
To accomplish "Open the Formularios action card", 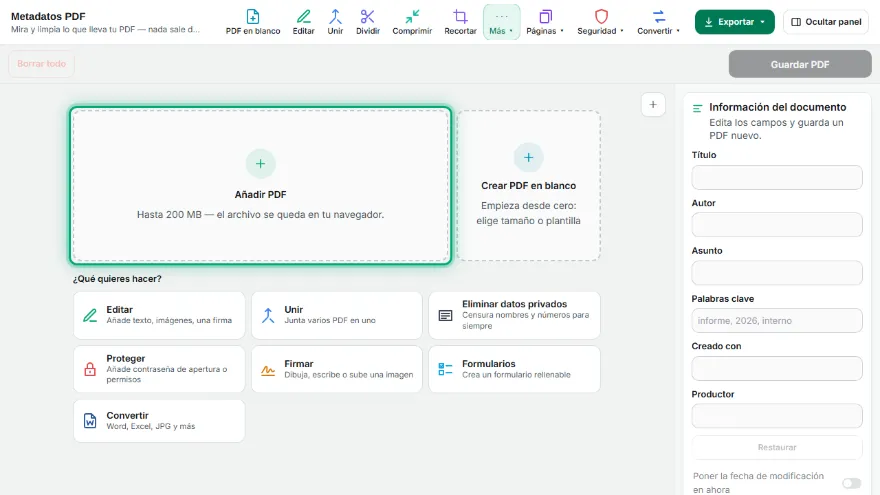I will pyautogui.click(x=515, y=369).
